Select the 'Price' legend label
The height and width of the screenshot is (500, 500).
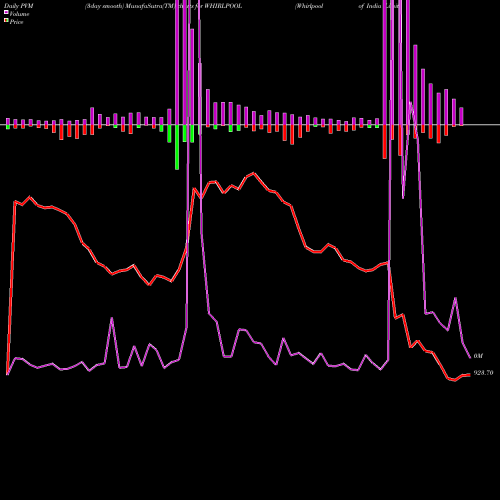click(16, 22)
